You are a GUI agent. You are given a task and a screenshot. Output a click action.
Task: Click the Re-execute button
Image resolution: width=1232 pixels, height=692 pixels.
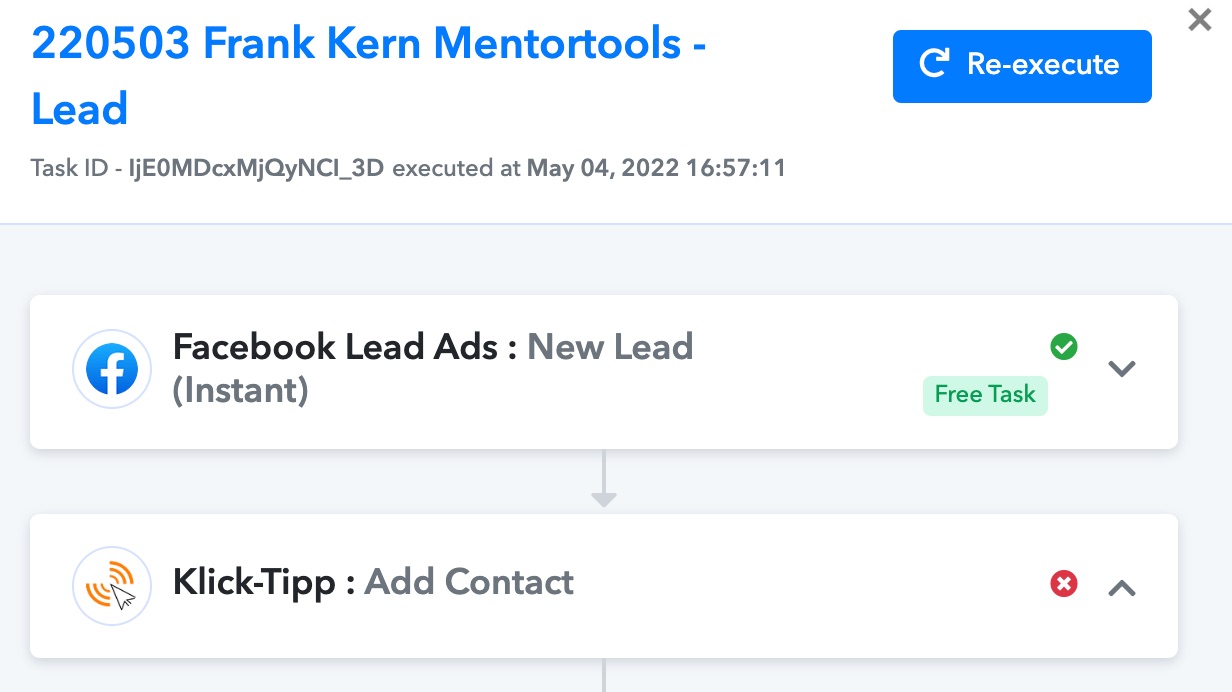tap(1022, 66)
